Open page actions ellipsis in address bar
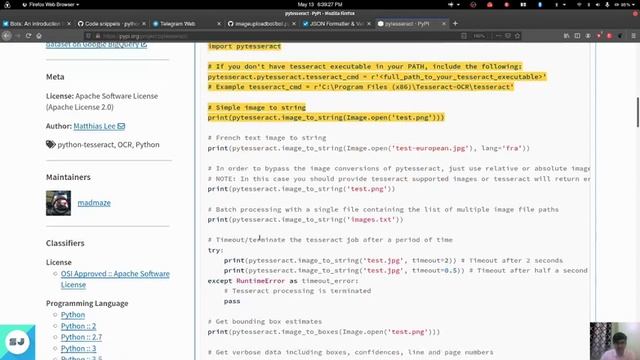 pos(498,36)
